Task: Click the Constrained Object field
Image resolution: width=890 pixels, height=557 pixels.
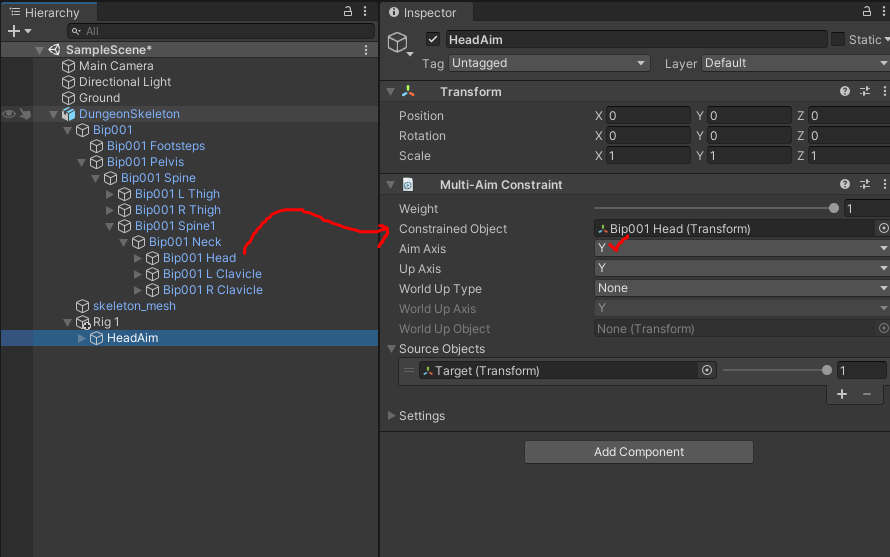Action: click(735, 229)
